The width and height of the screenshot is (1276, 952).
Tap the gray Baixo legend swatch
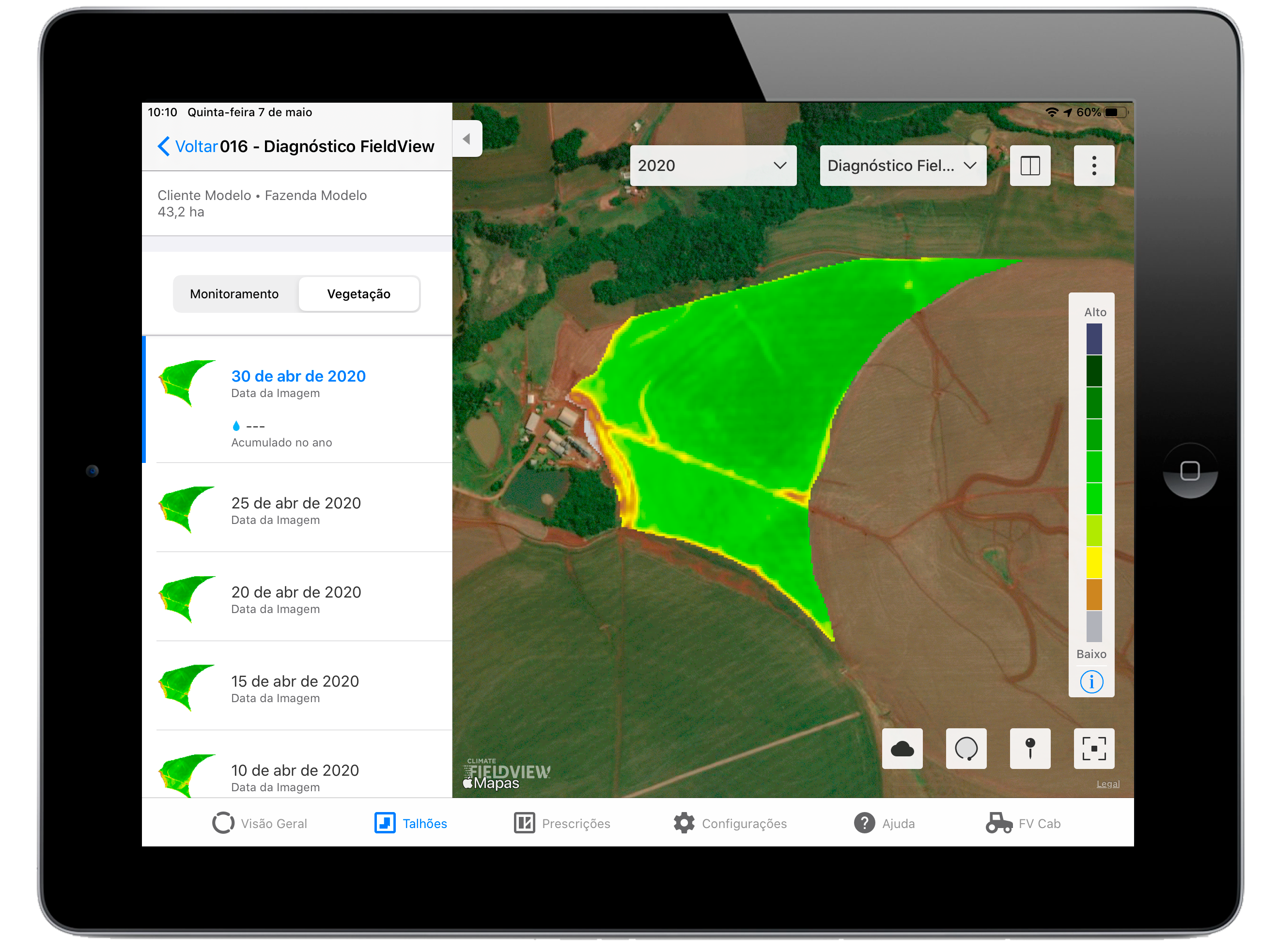1094,627
